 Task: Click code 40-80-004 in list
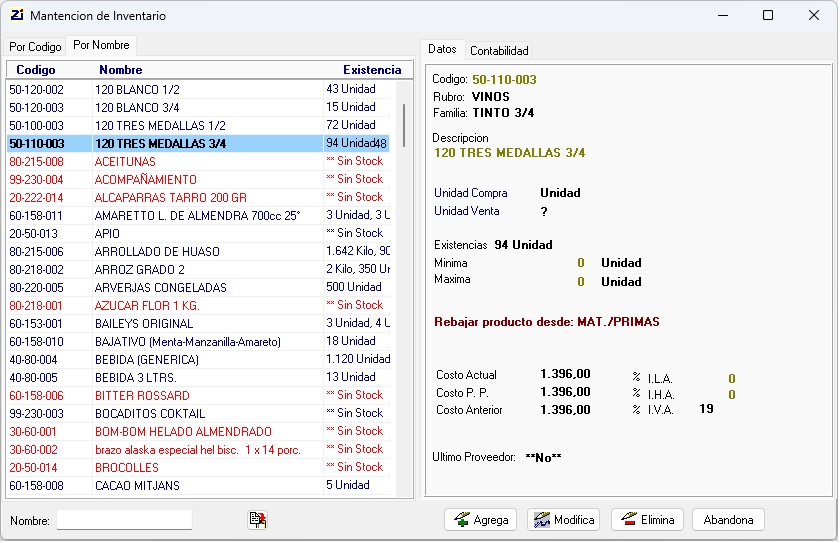tap(33, 360)
